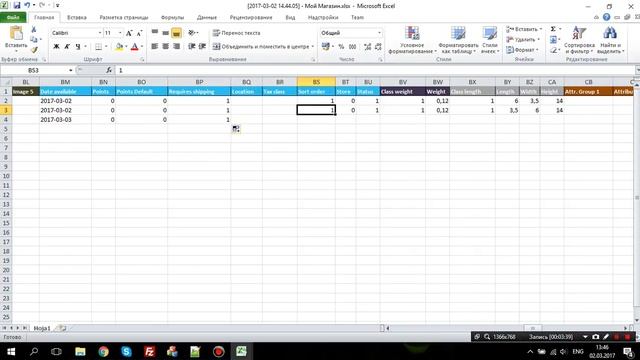Click the Cut scissors icon
Viewport: 640px width, 360px height.
point(33,29)
